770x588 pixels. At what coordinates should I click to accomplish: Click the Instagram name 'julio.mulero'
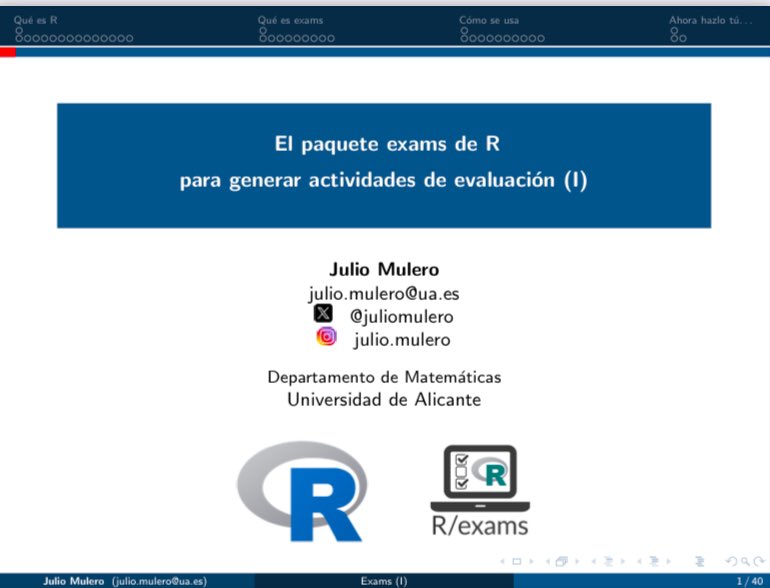pyautogui.click(x=402, y=339)
